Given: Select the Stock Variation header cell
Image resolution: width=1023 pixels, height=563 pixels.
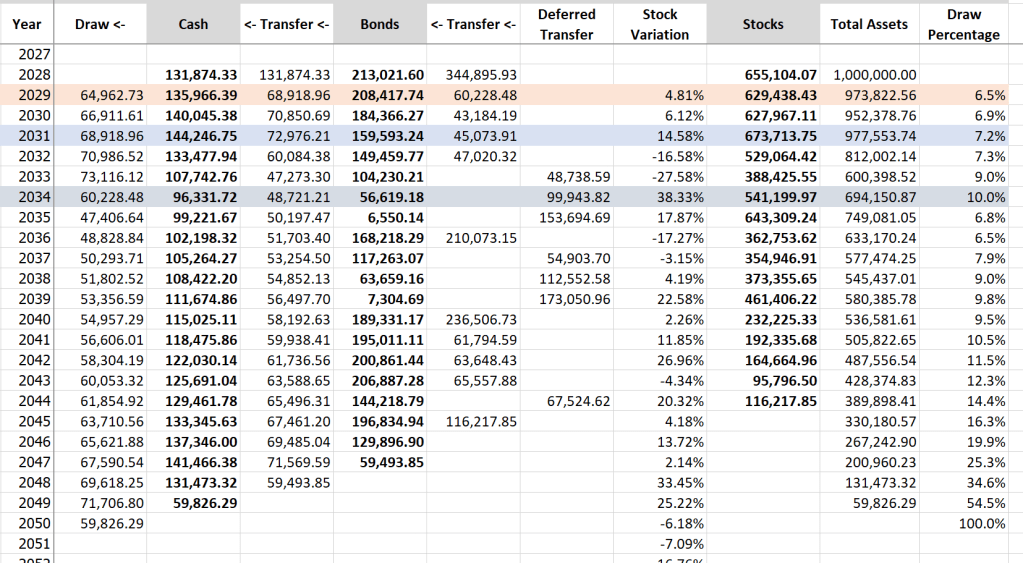Looking at the screenshot, I should coord(660,24).
